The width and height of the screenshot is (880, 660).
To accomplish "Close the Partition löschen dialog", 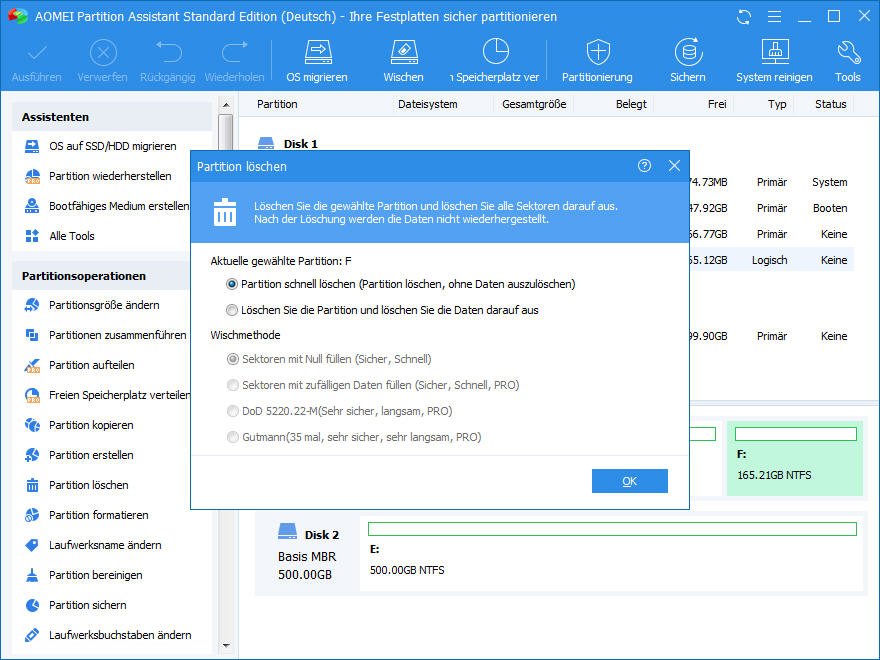I will point(674,166).
